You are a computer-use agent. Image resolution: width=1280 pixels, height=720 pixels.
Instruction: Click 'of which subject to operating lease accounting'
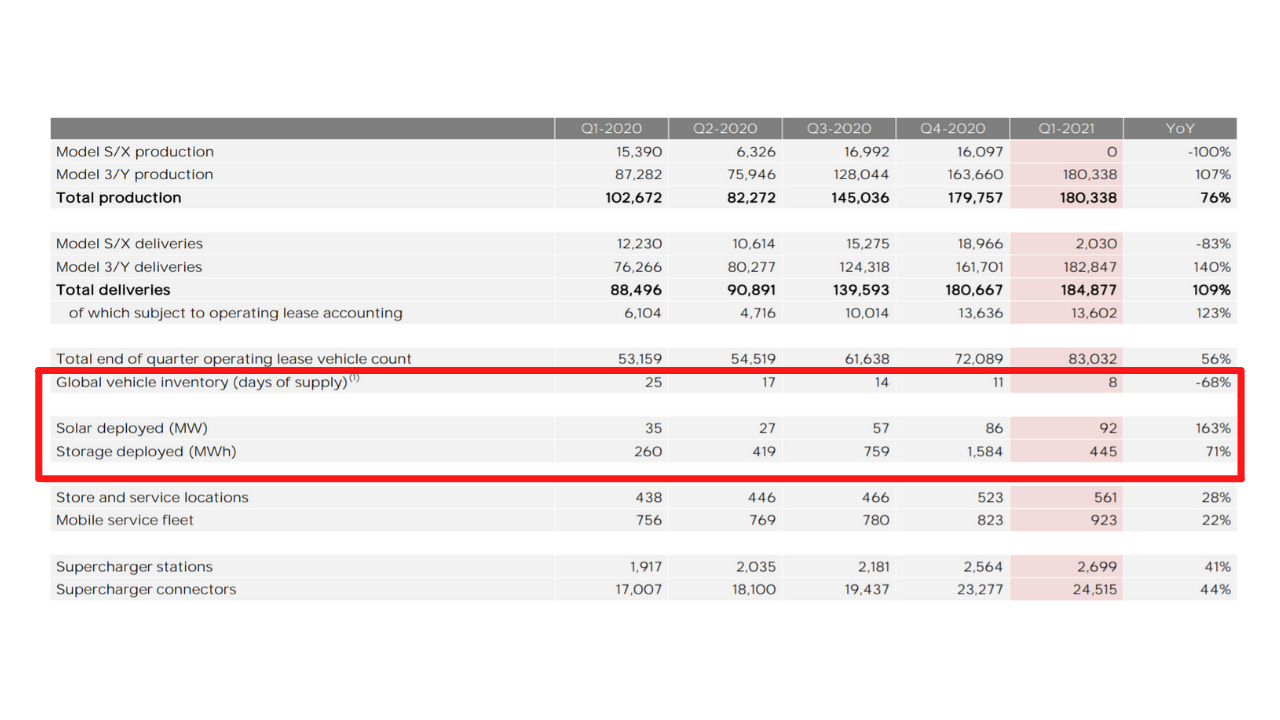[235, 313]
